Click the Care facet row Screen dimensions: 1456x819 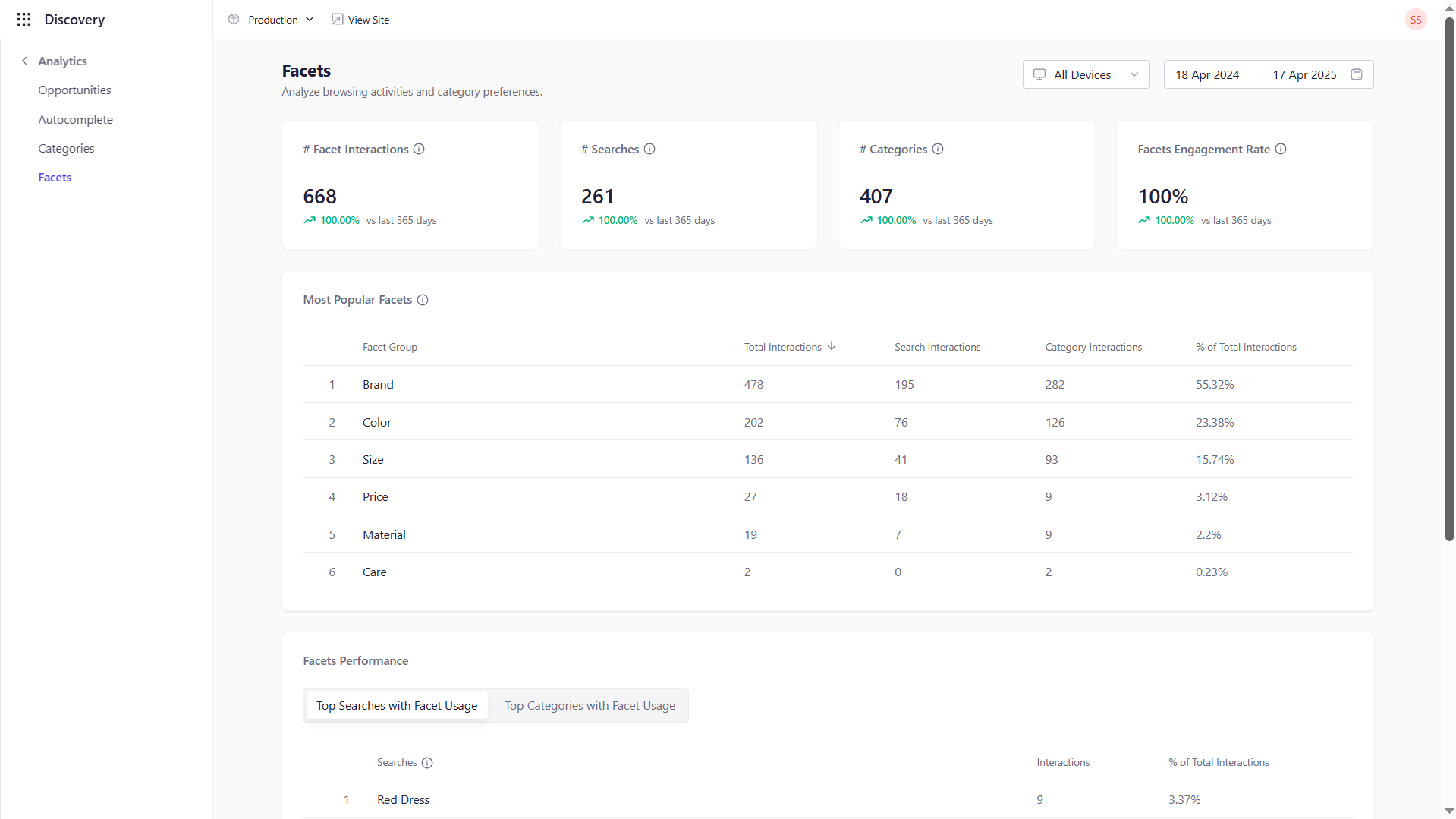click(x=828, y=572)
